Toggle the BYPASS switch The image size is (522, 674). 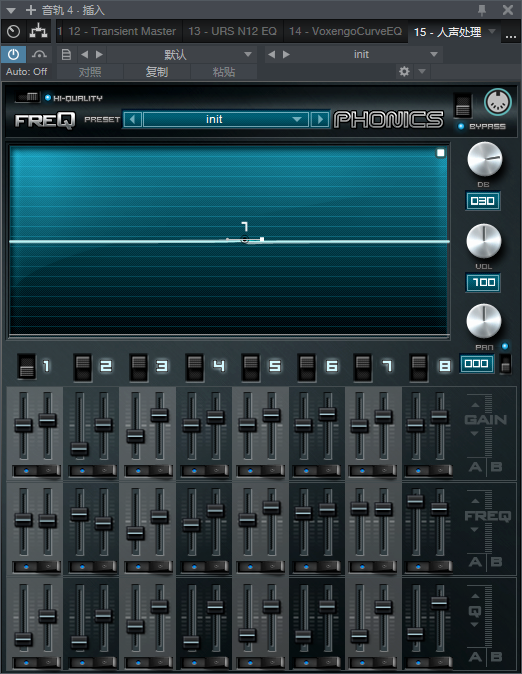(x=463, y=105)
